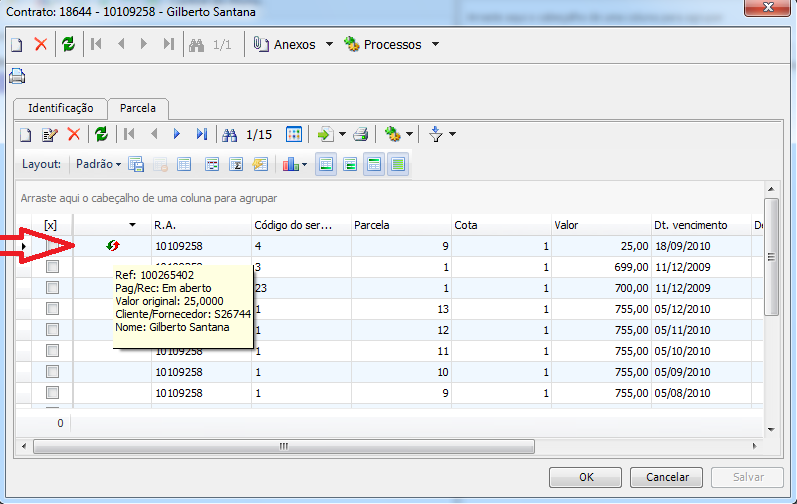This screenshot has height=504, width=797.
Task: Check the box in the 700,00 row
Action: click(x=52, y=288)
